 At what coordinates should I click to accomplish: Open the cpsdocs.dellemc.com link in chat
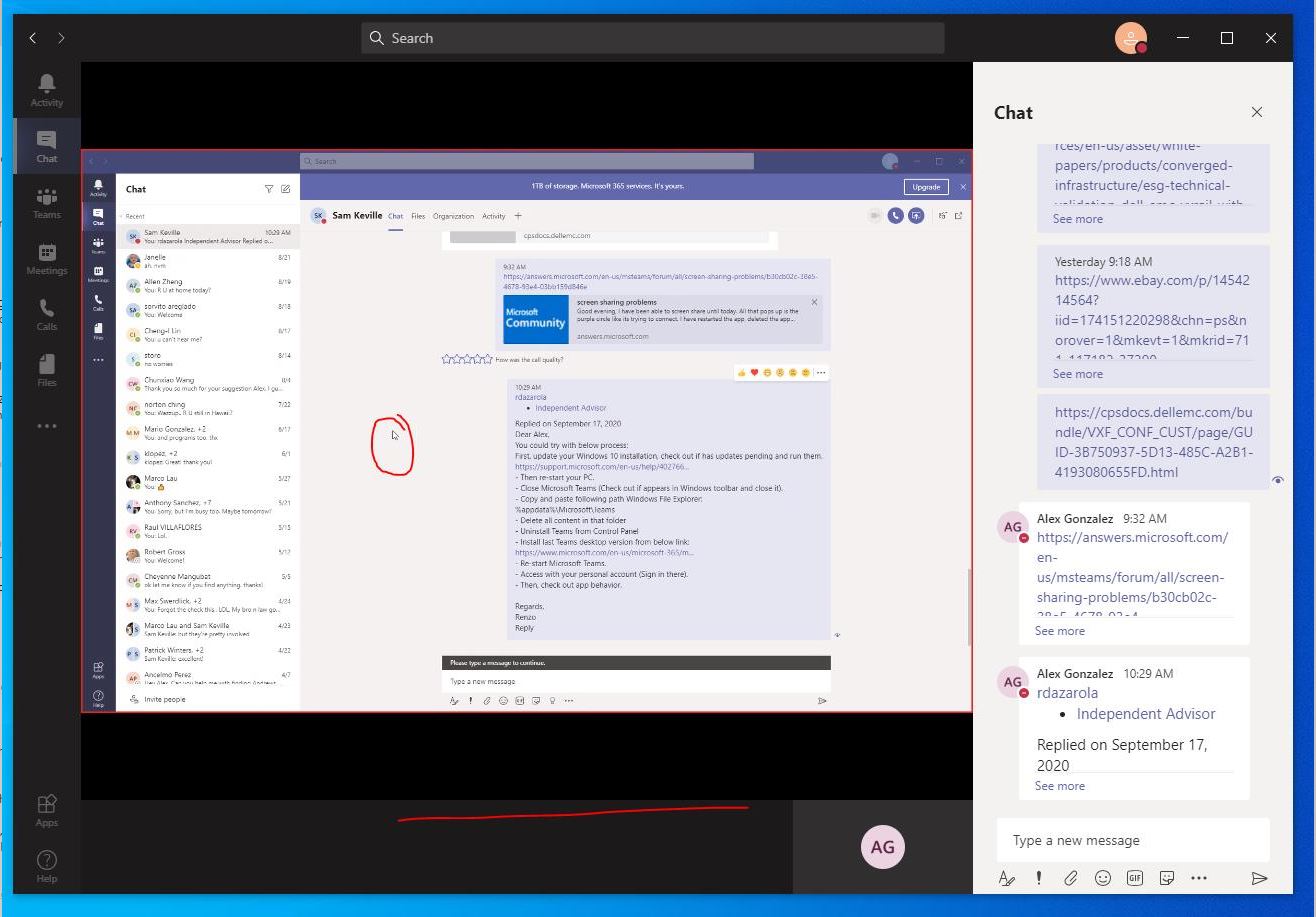tap(1153, 442)
